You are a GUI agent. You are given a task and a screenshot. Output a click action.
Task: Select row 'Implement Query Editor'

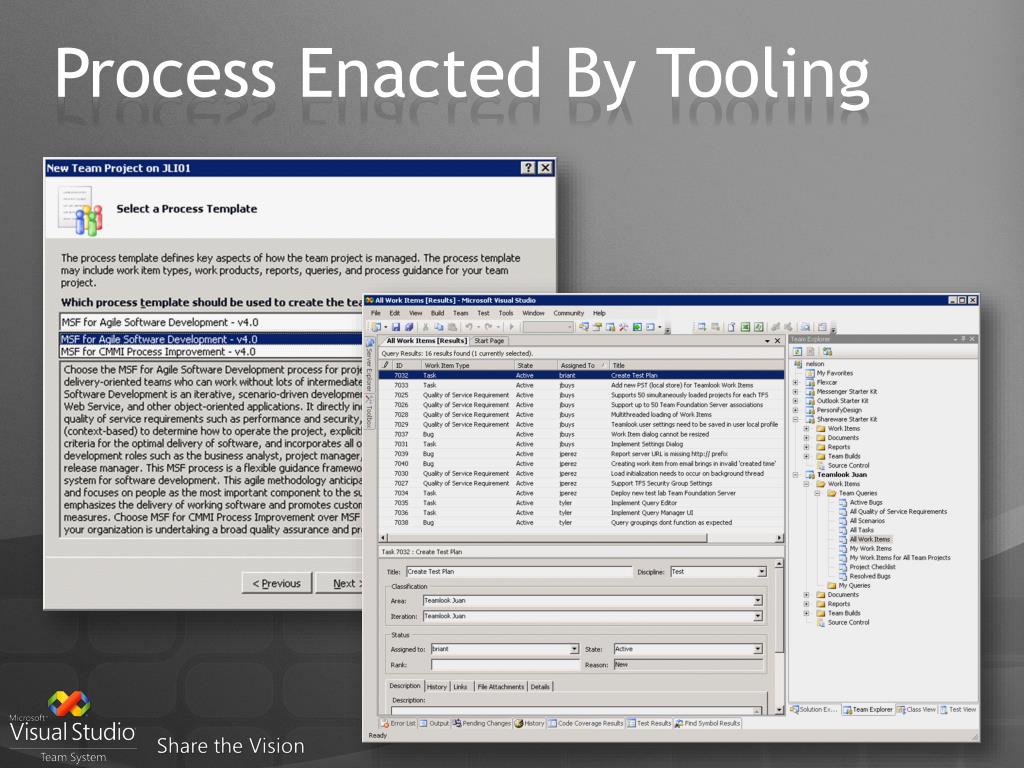click(x=581, y=503)
